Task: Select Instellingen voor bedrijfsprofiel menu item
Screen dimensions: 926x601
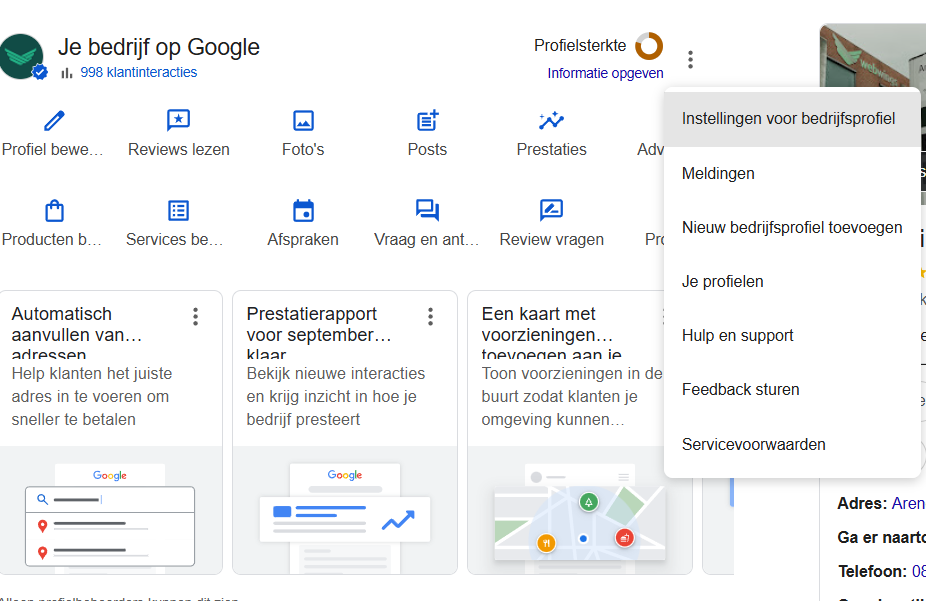Action: pos(788,119)
